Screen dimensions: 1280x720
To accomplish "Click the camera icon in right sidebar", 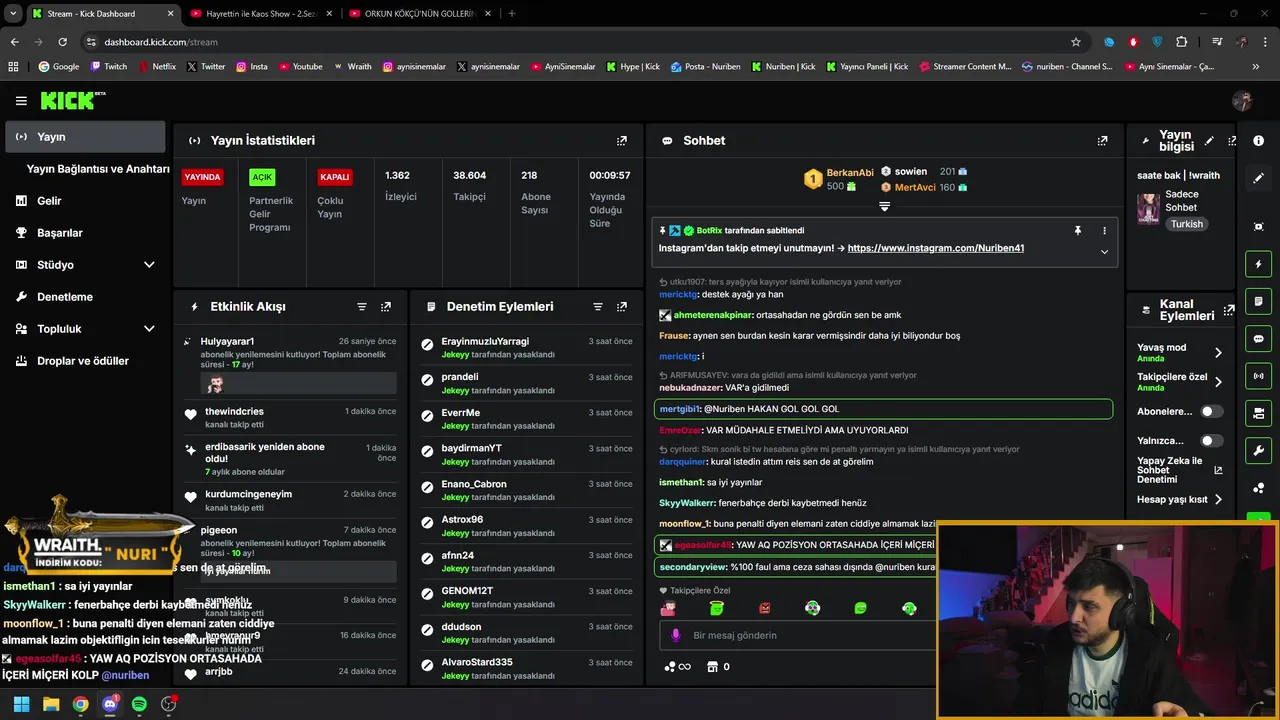I will point(1259,413).
